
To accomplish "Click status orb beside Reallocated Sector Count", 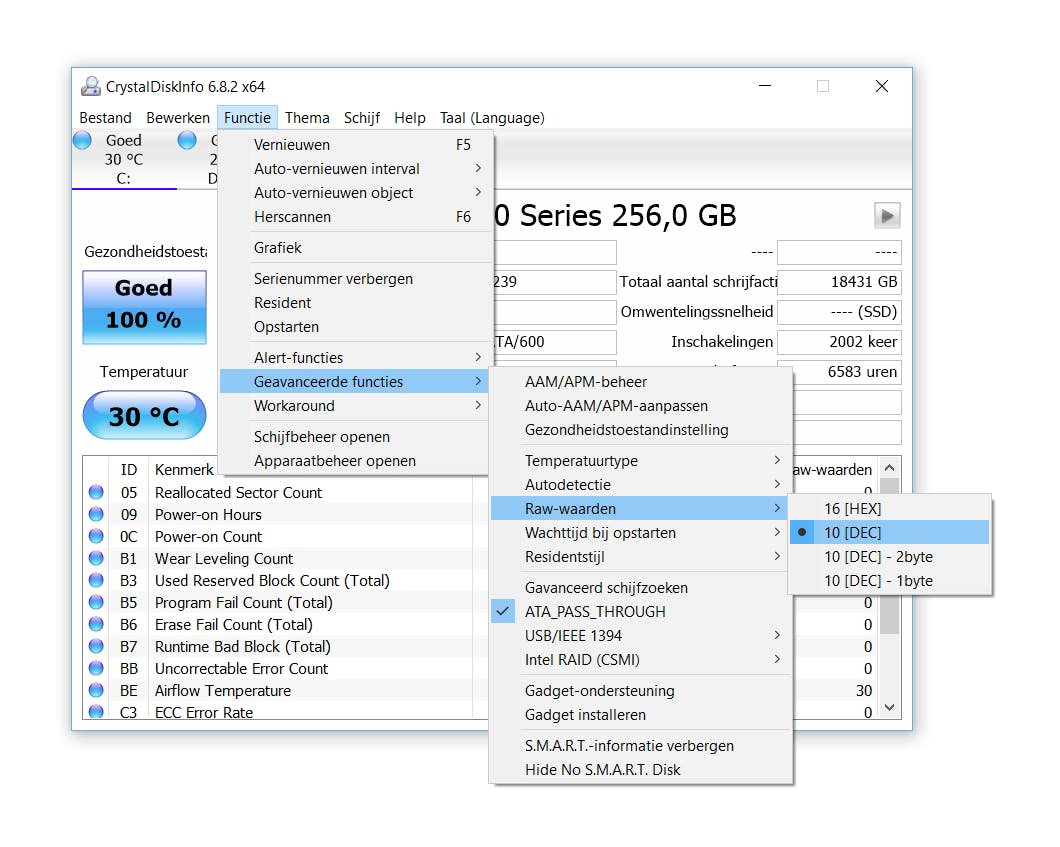I will [x=96, y=492].
